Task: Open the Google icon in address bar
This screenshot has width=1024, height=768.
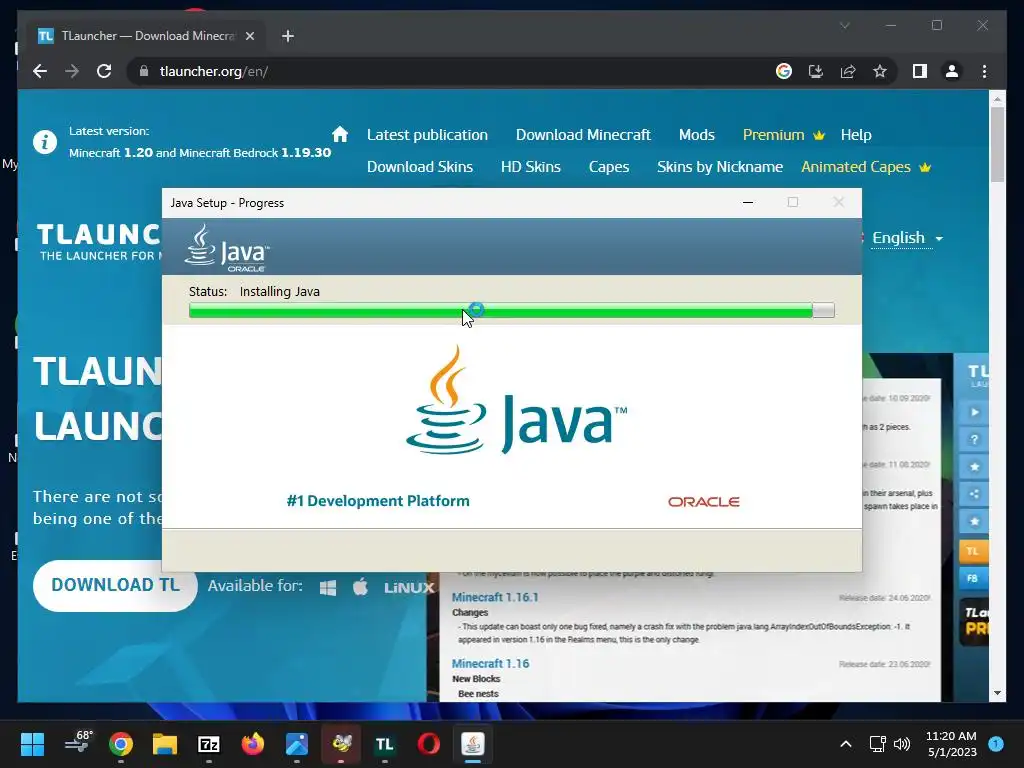Action: (x=784, y=71)
